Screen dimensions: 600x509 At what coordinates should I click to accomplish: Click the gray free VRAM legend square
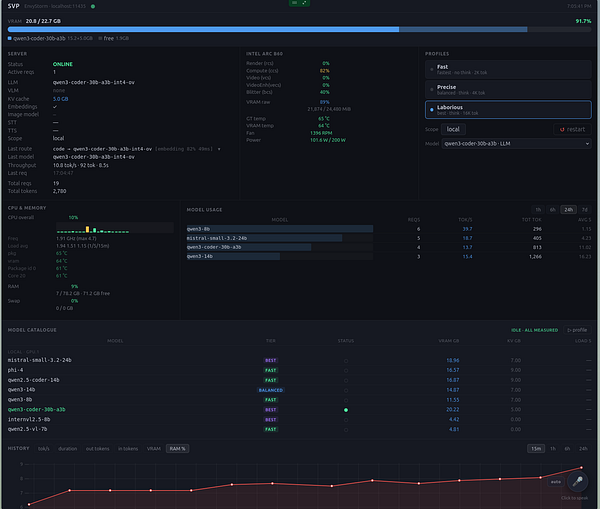[x=100, y=38]
